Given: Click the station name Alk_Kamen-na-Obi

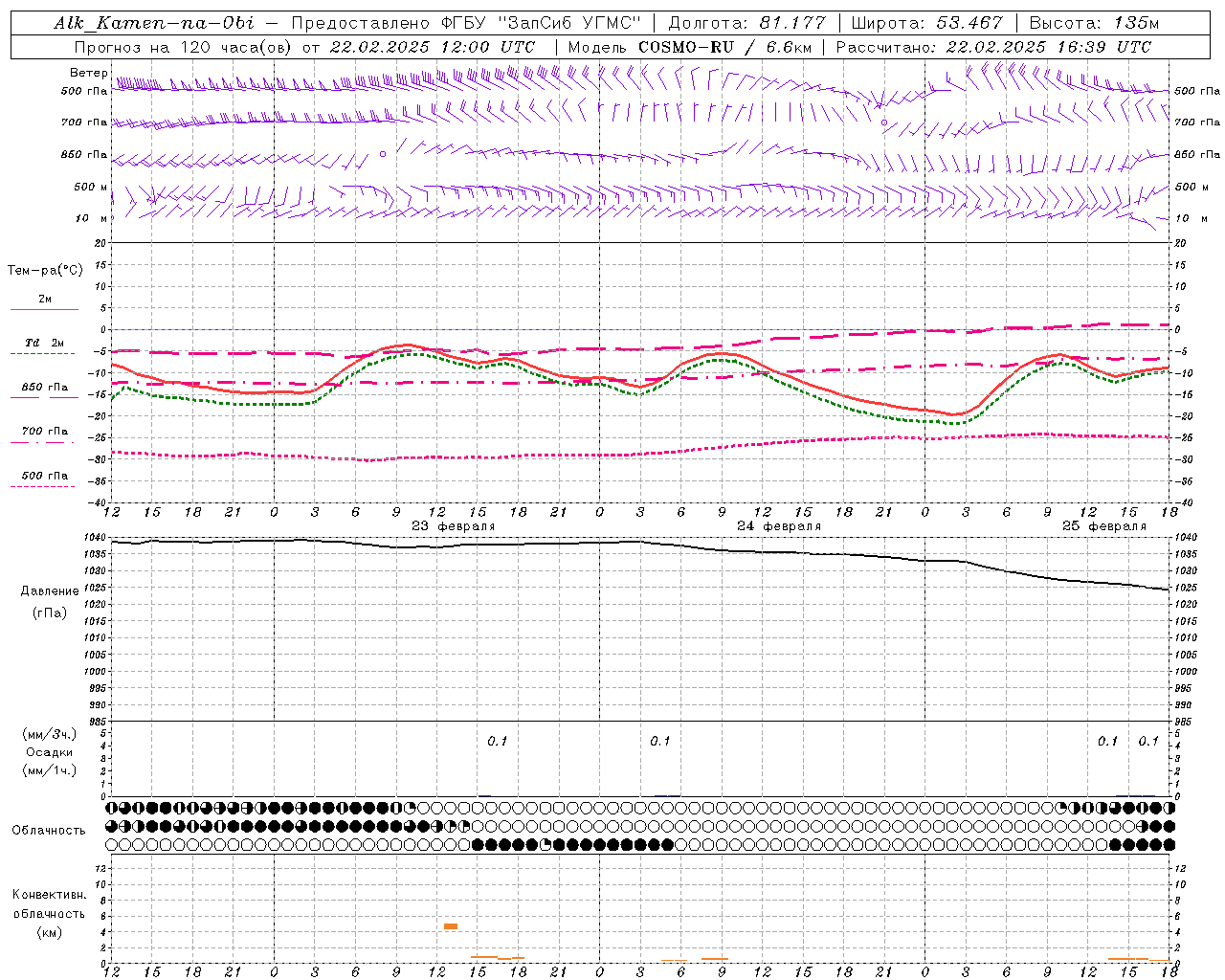Looking at the screenshot, I should pos(153,23).
